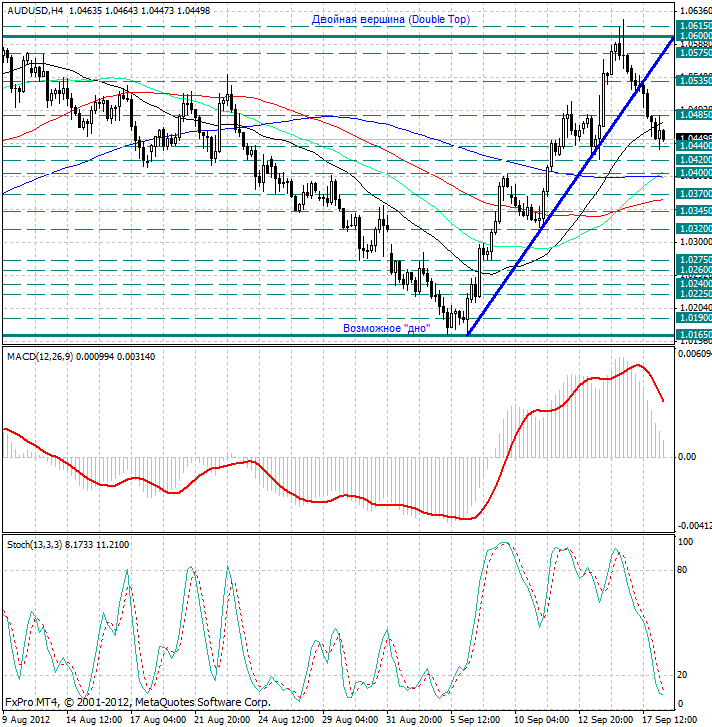Click the 1.0320 price level tag
Screen dimensions: 712x727
pos(693,229)
